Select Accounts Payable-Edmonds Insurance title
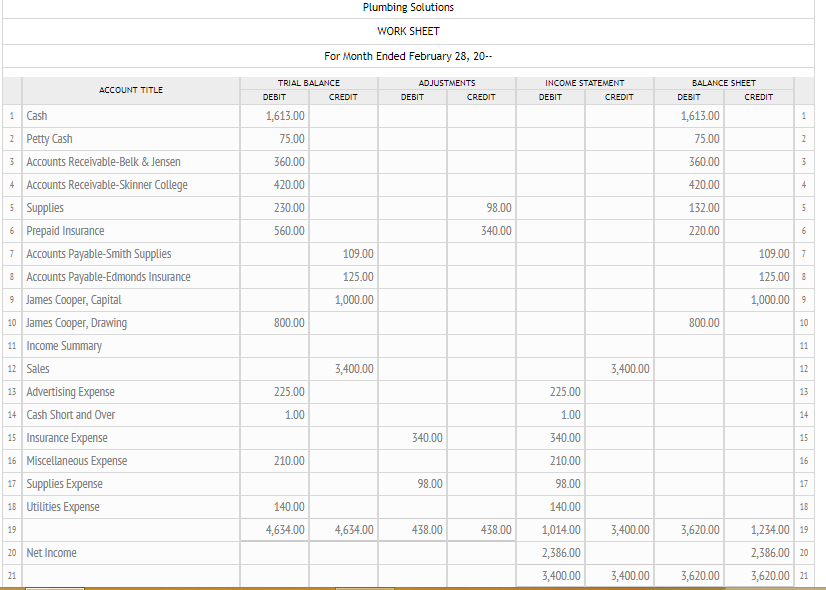826x590 pixels. (131, 277)
